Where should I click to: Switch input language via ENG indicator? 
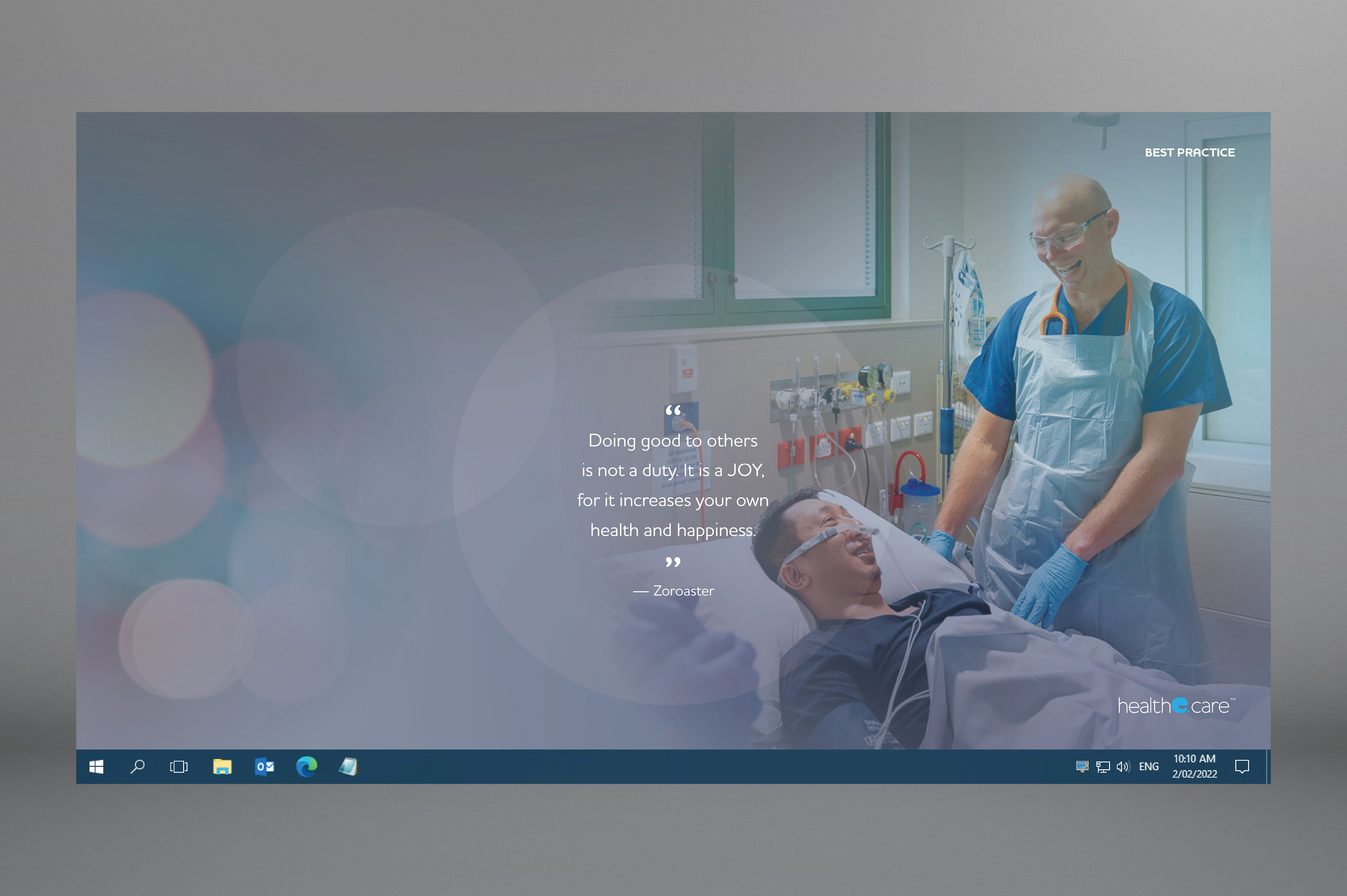[1148, 766]
